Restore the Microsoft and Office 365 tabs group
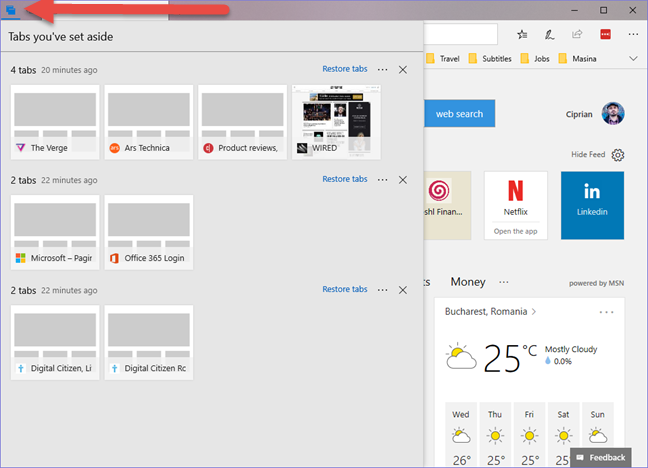The height and width of the screenshot is (468, 648). 345,179
